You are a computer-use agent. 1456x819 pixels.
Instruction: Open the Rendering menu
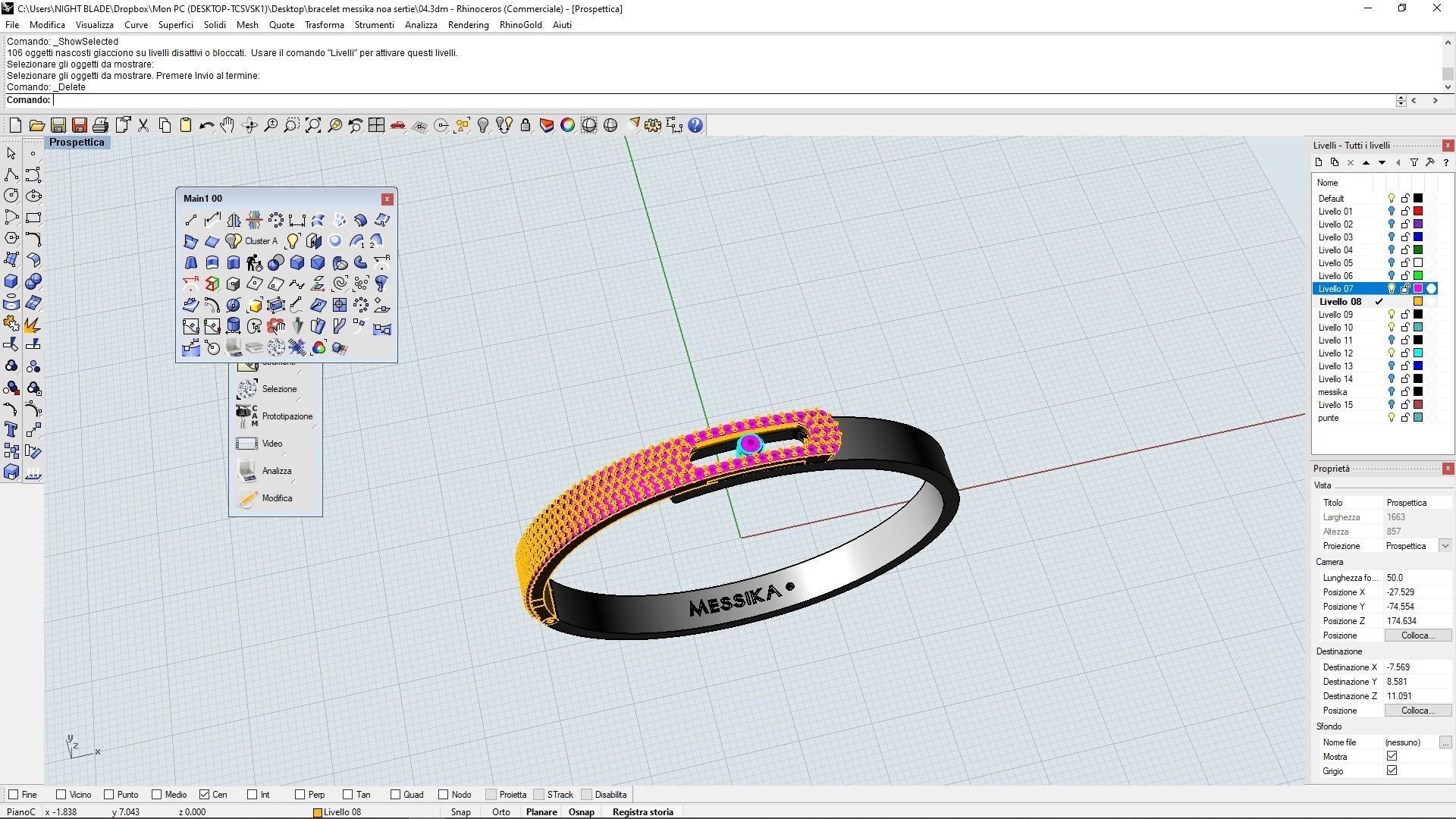coord(468,25)
